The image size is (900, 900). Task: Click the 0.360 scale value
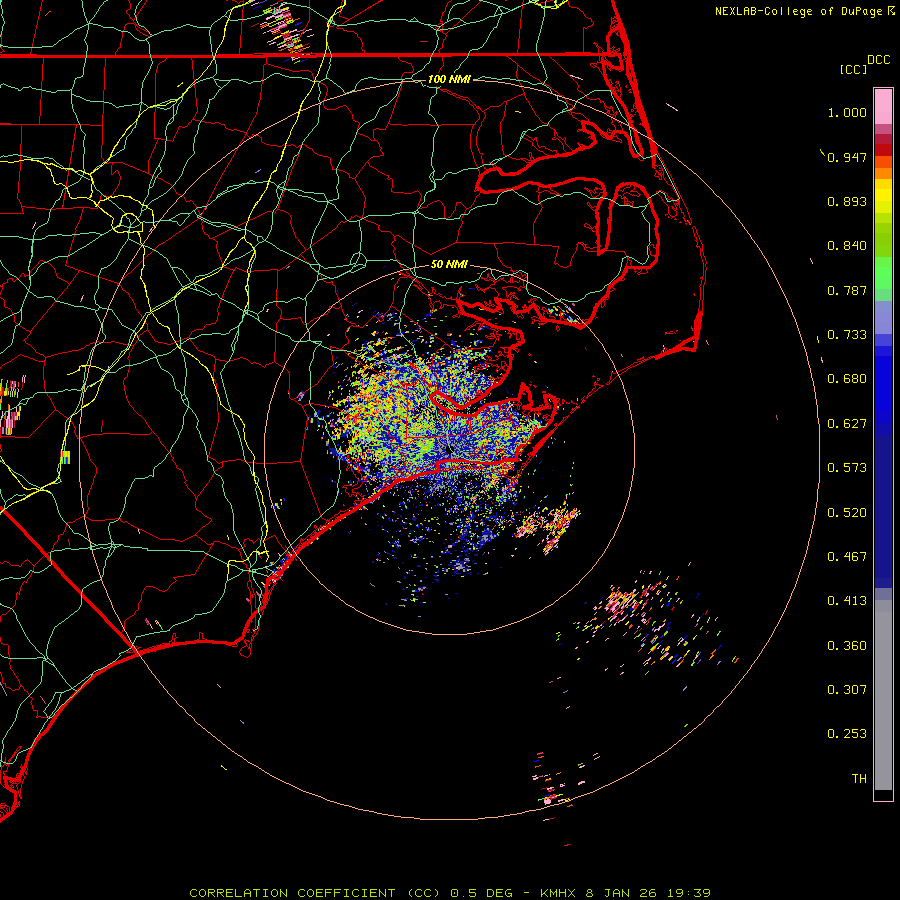pos(847,646)
